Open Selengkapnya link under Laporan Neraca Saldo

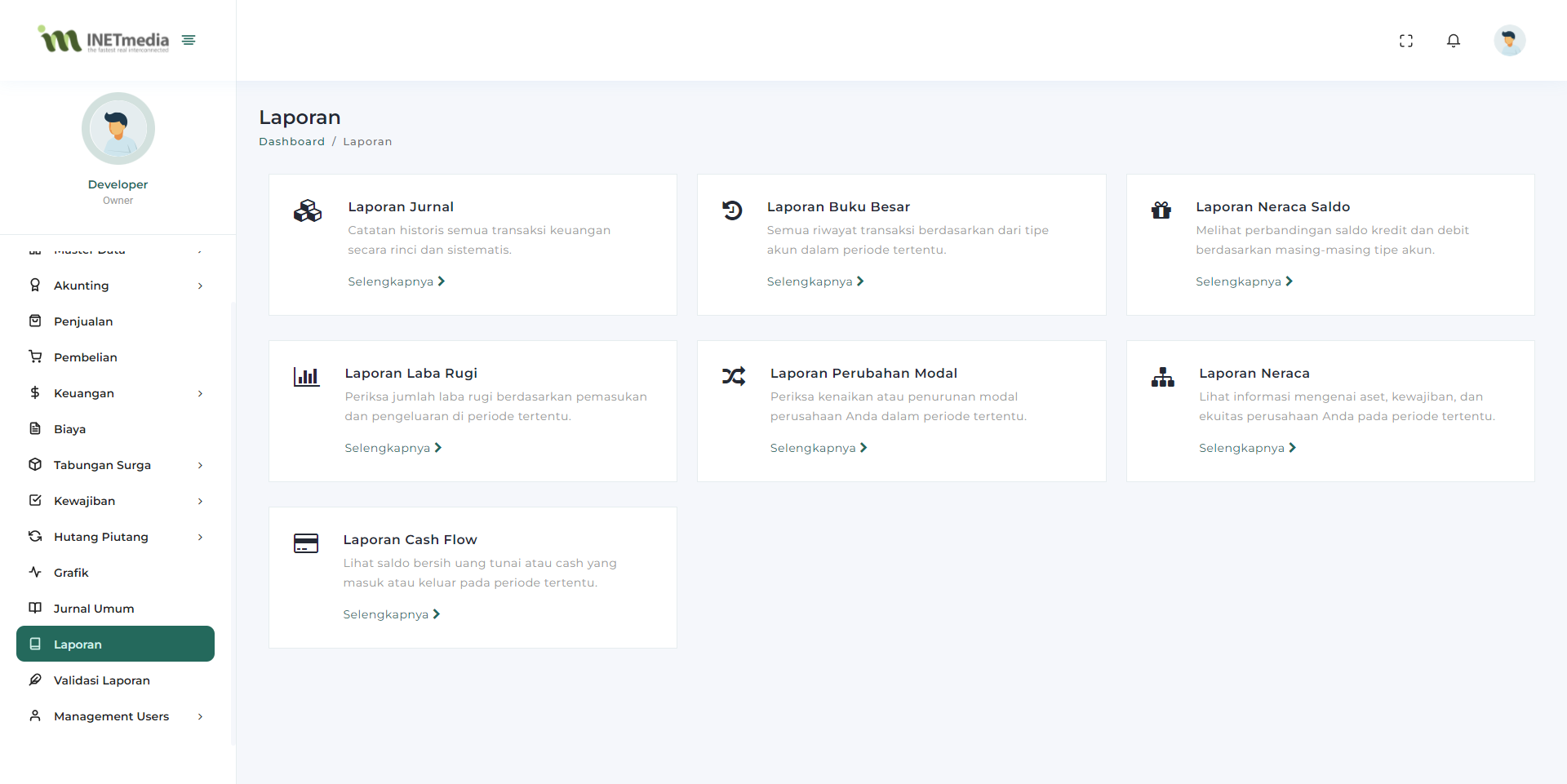coord(1244,281)
